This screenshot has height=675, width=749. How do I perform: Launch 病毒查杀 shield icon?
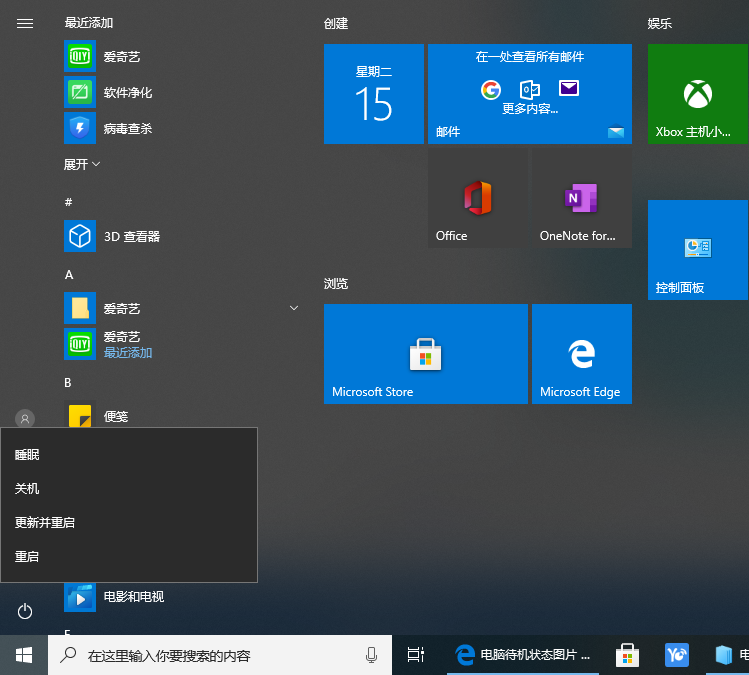coord(80,128)
